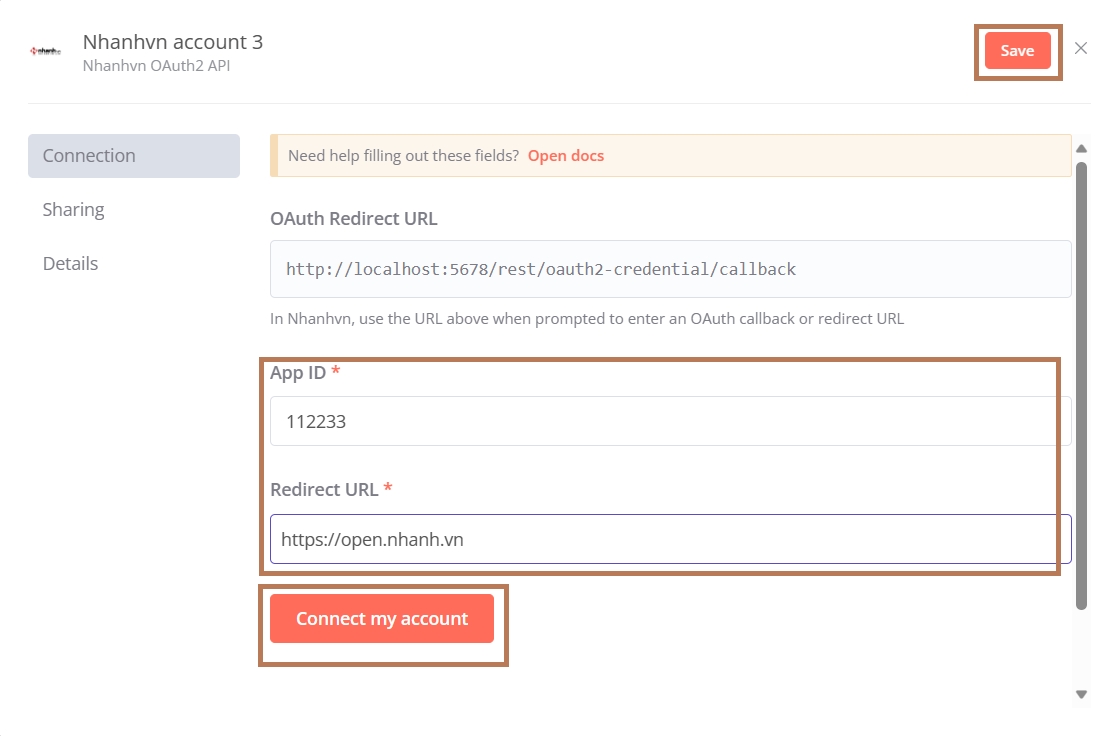Switch to the Sharing tab
The height and width of the screenshot is (736, 1117).
(74, 210)
